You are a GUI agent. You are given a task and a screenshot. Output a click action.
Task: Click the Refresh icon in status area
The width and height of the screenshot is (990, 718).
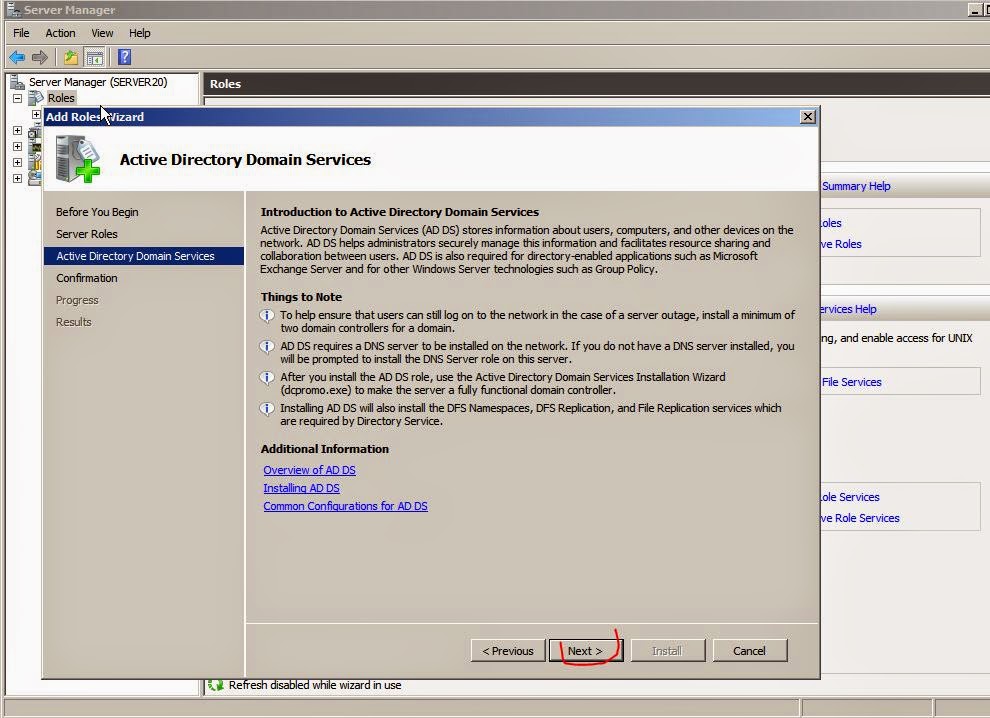[x=216, y=685]
